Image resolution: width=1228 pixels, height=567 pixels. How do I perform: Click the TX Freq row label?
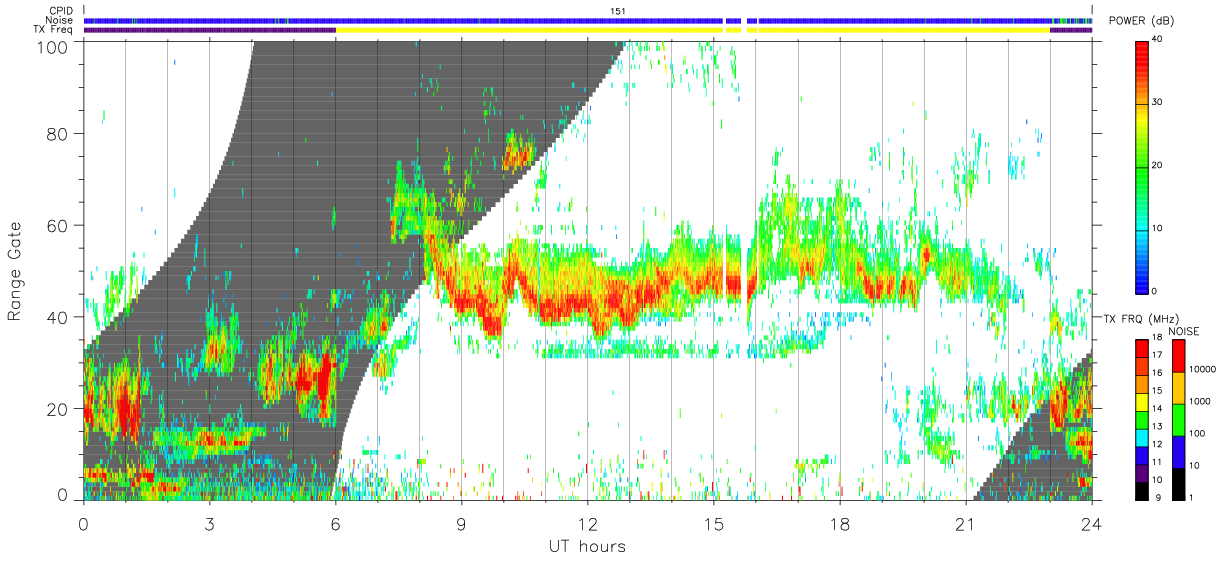tap(54, 29)
